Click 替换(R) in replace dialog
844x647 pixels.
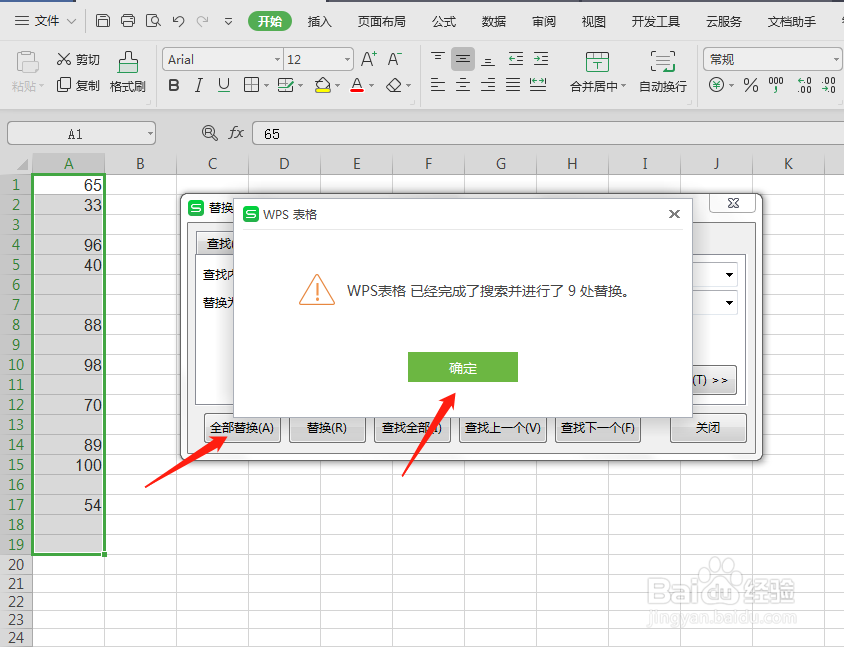pos(327,428)
